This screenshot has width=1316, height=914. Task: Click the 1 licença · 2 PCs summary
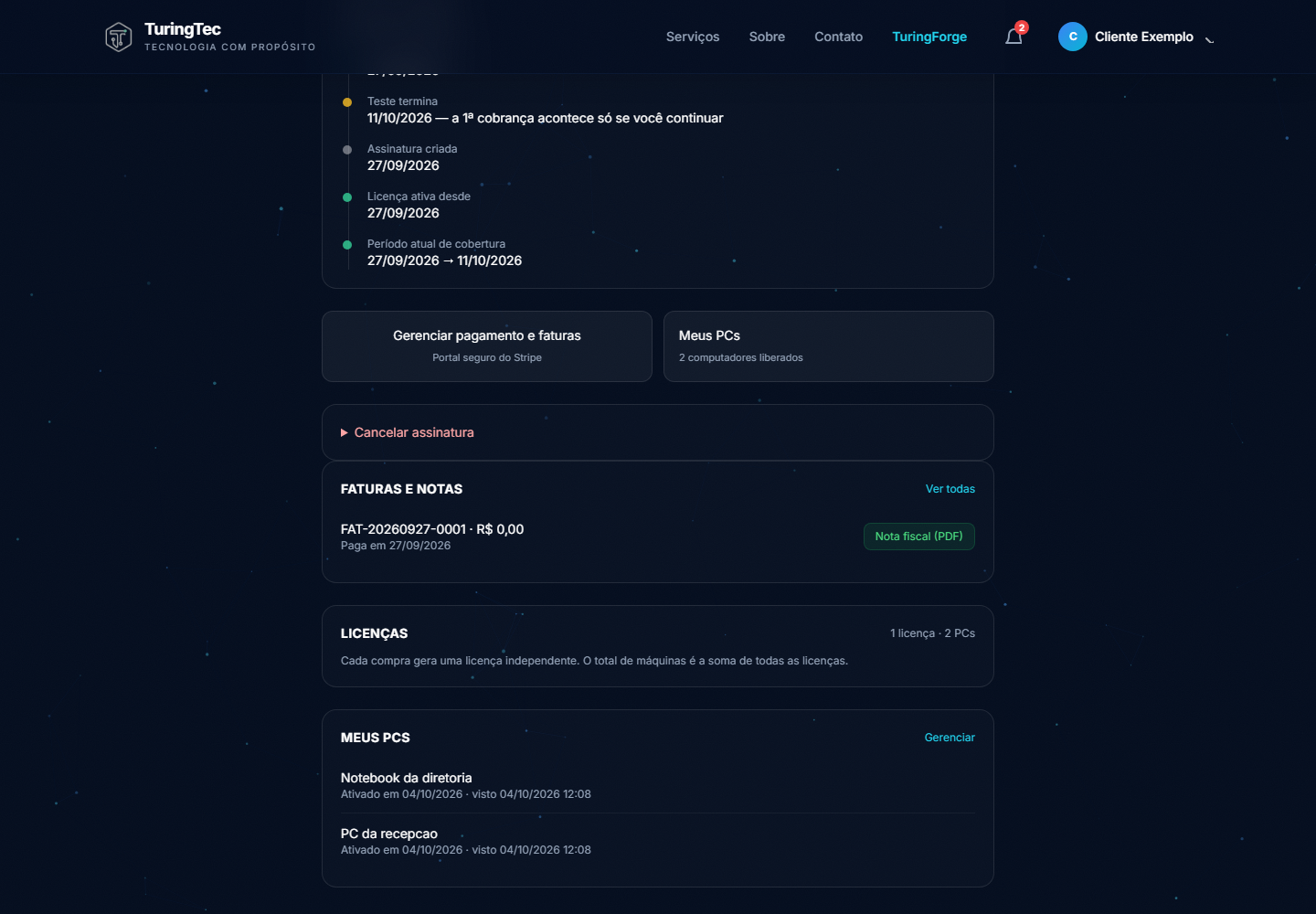point(932,633)
